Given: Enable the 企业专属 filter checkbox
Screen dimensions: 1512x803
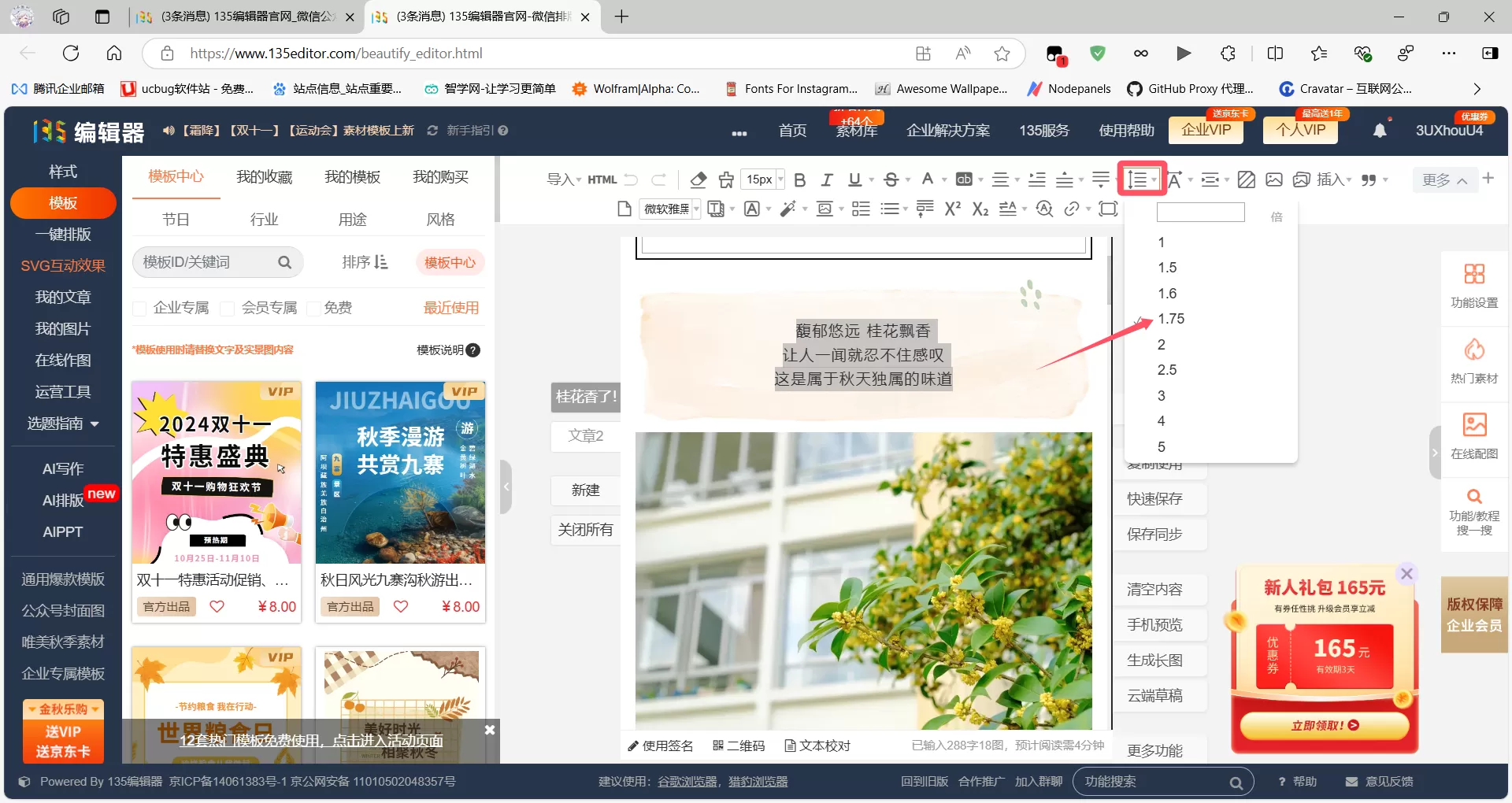Looking at the screenshot, I should coord(139,308).
